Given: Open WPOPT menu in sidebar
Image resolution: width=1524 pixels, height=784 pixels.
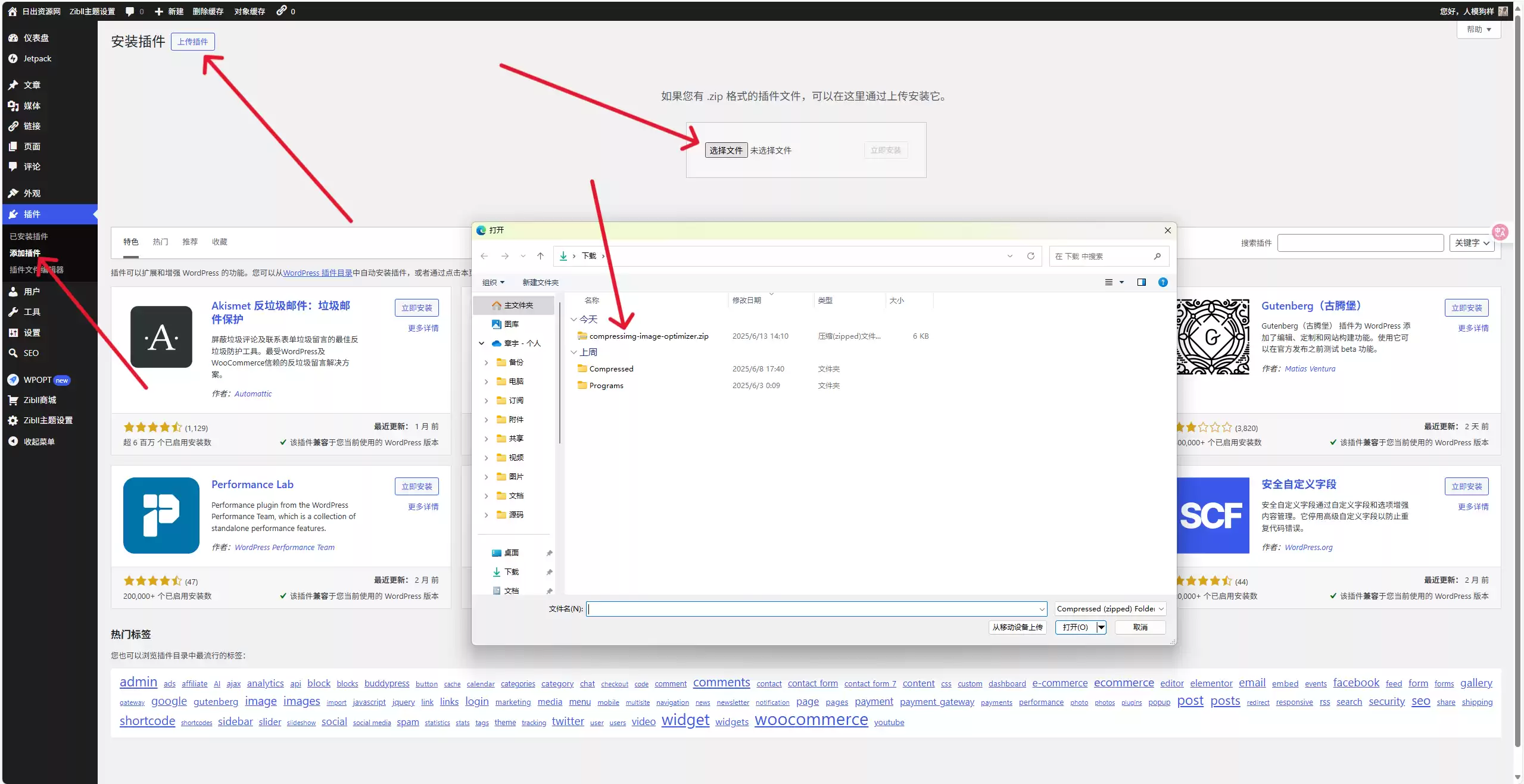Looking at the screenshot, I should coord(38,380).
